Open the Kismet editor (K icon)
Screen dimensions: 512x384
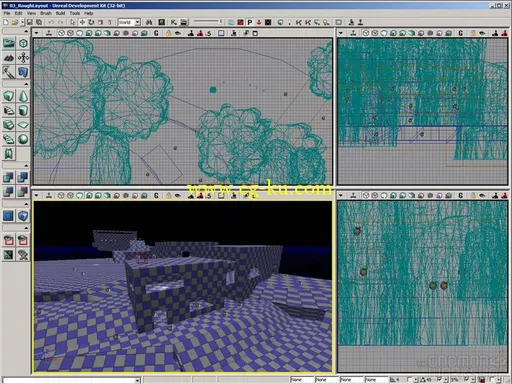click(173, 22)
